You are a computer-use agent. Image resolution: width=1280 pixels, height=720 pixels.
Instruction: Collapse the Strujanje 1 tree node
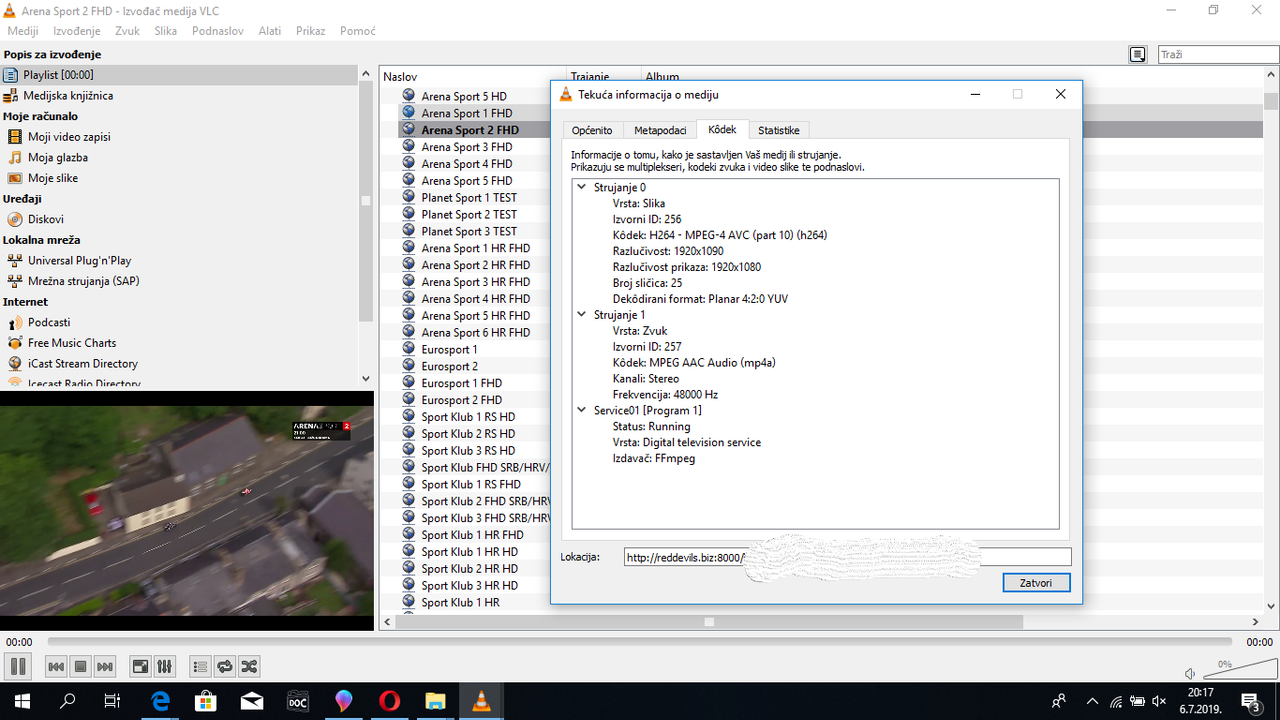[x=582, y=315]
